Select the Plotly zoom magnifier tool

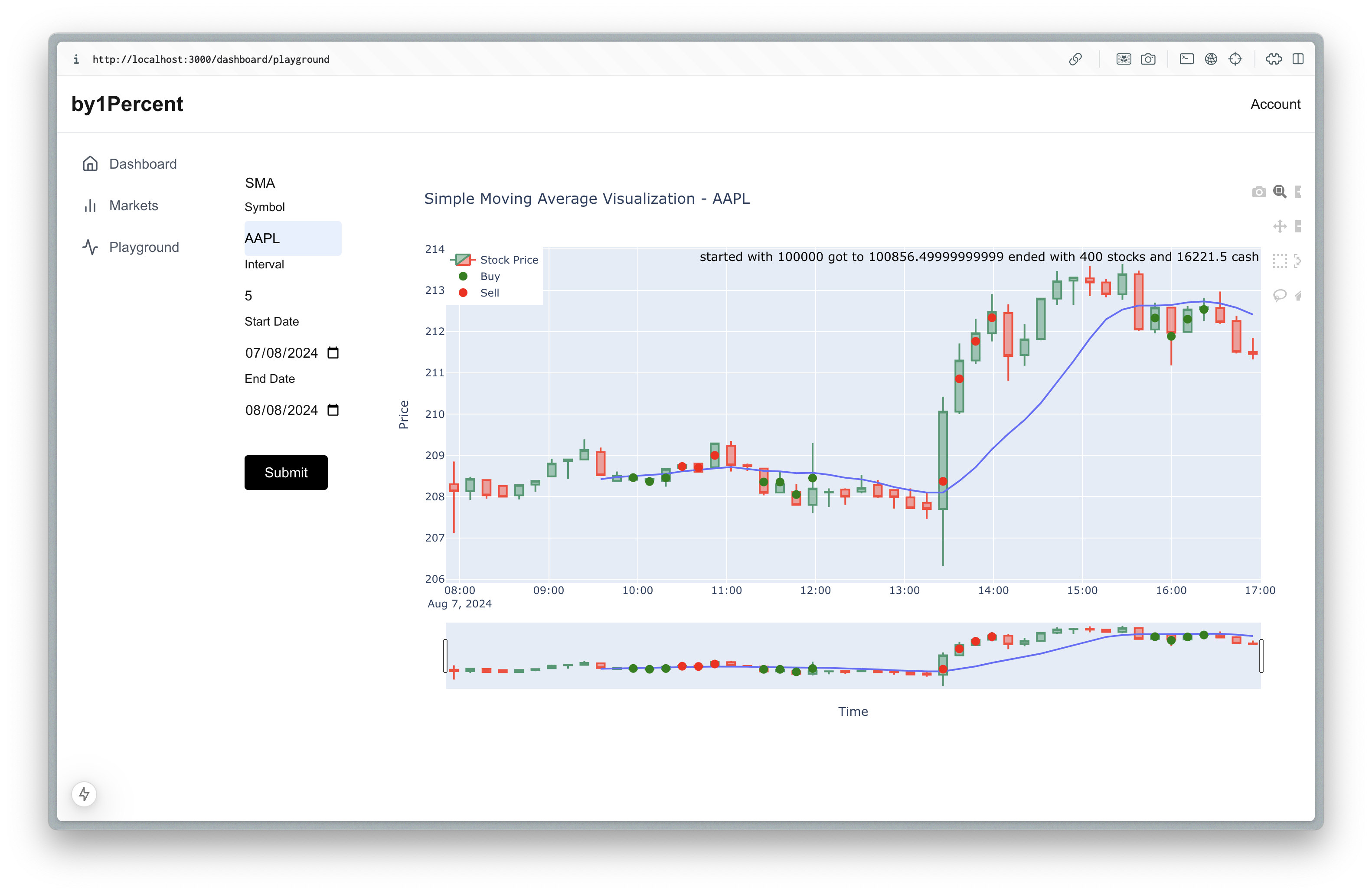tap(1279, 192)
